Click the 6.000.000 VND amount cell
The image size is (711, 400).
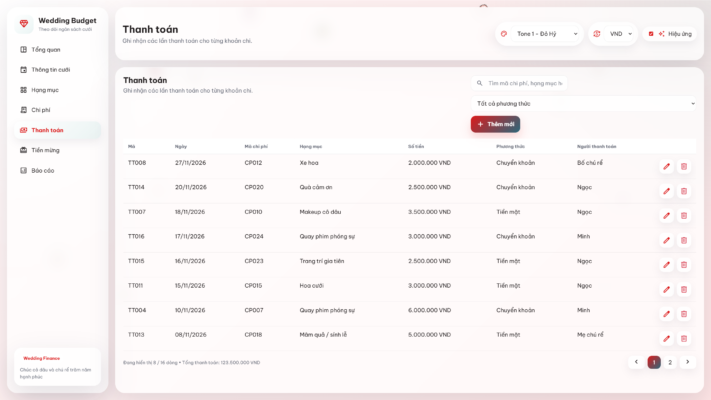pyautogui.click(x=429, y=310)
